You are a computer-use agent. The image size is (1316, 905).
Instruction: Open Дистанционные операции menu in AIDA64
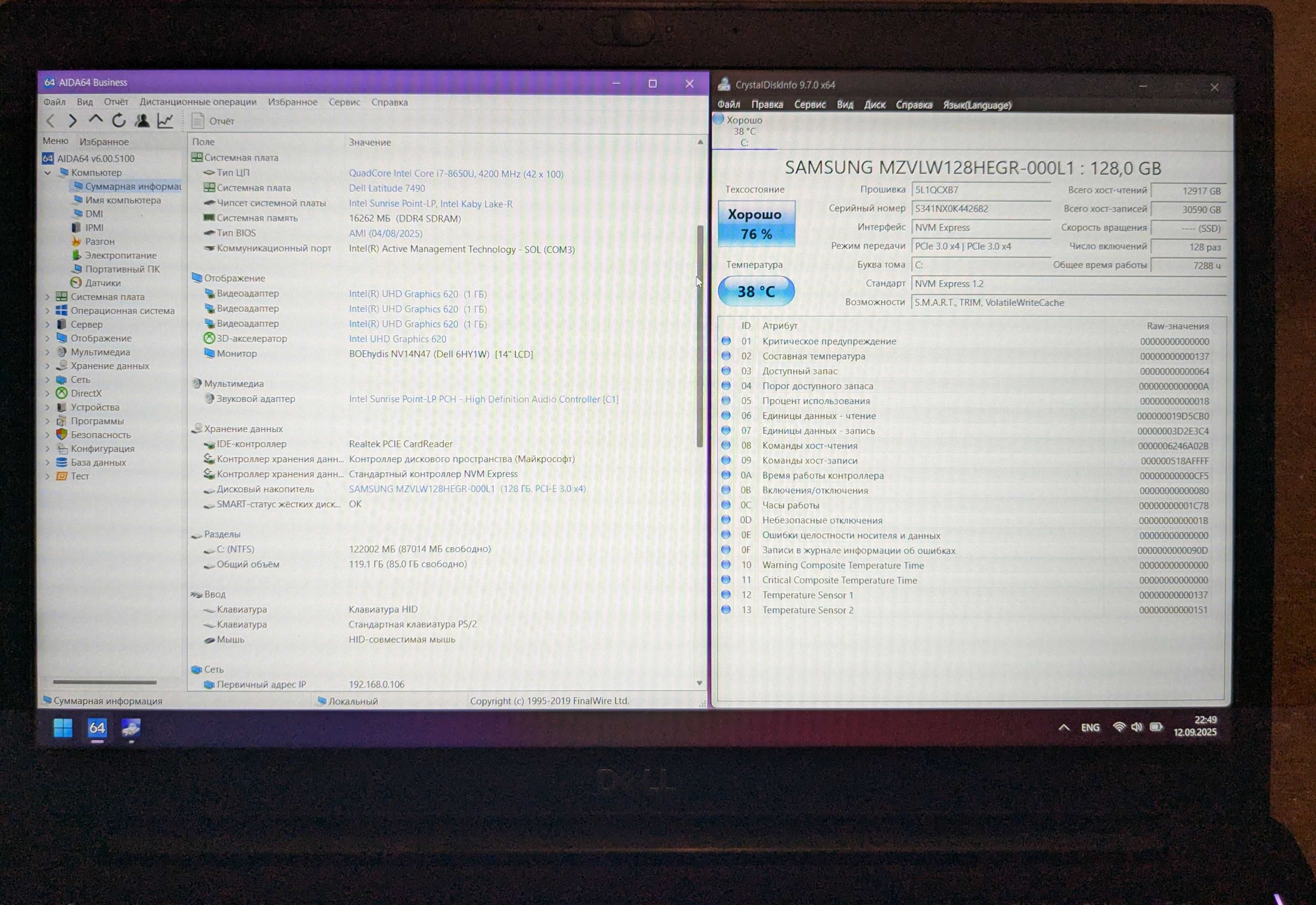pyautogui.click(x=198, y=102)
